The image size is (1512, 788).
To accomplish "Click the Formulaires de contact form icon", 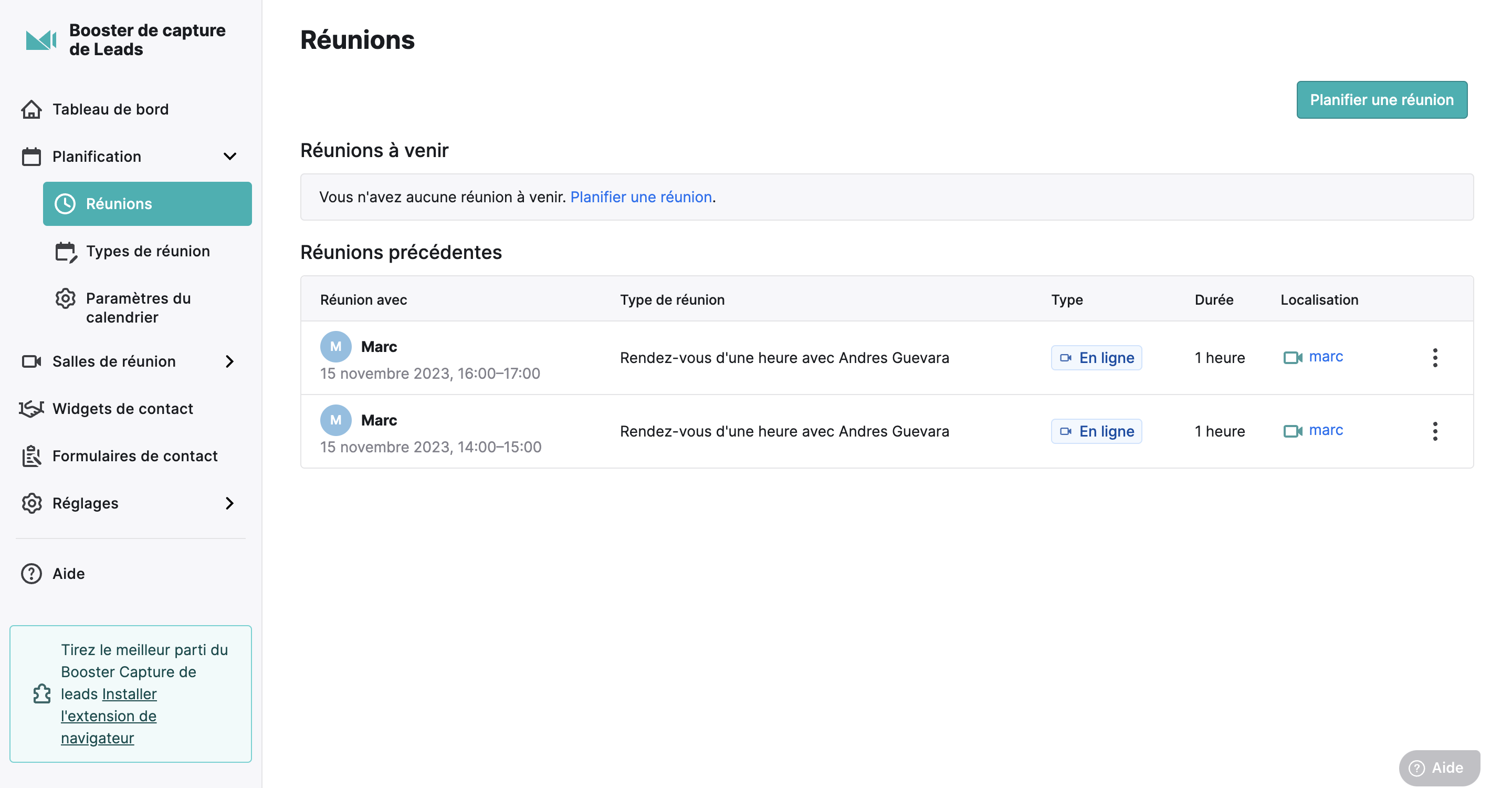I will click(x=31, y=456).
